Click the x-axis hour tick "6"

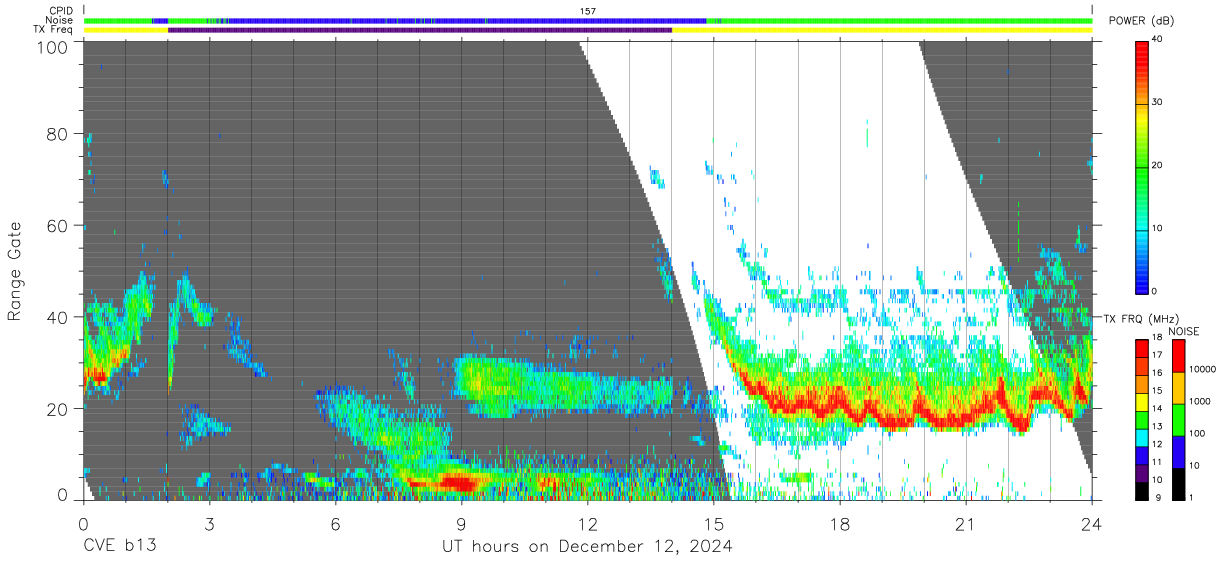point(335,523)
